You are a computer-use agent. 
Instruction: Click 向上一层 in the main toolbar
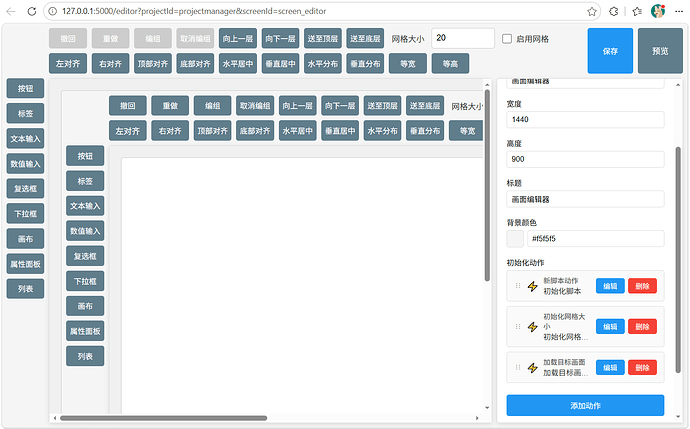[x=238, y=39]
